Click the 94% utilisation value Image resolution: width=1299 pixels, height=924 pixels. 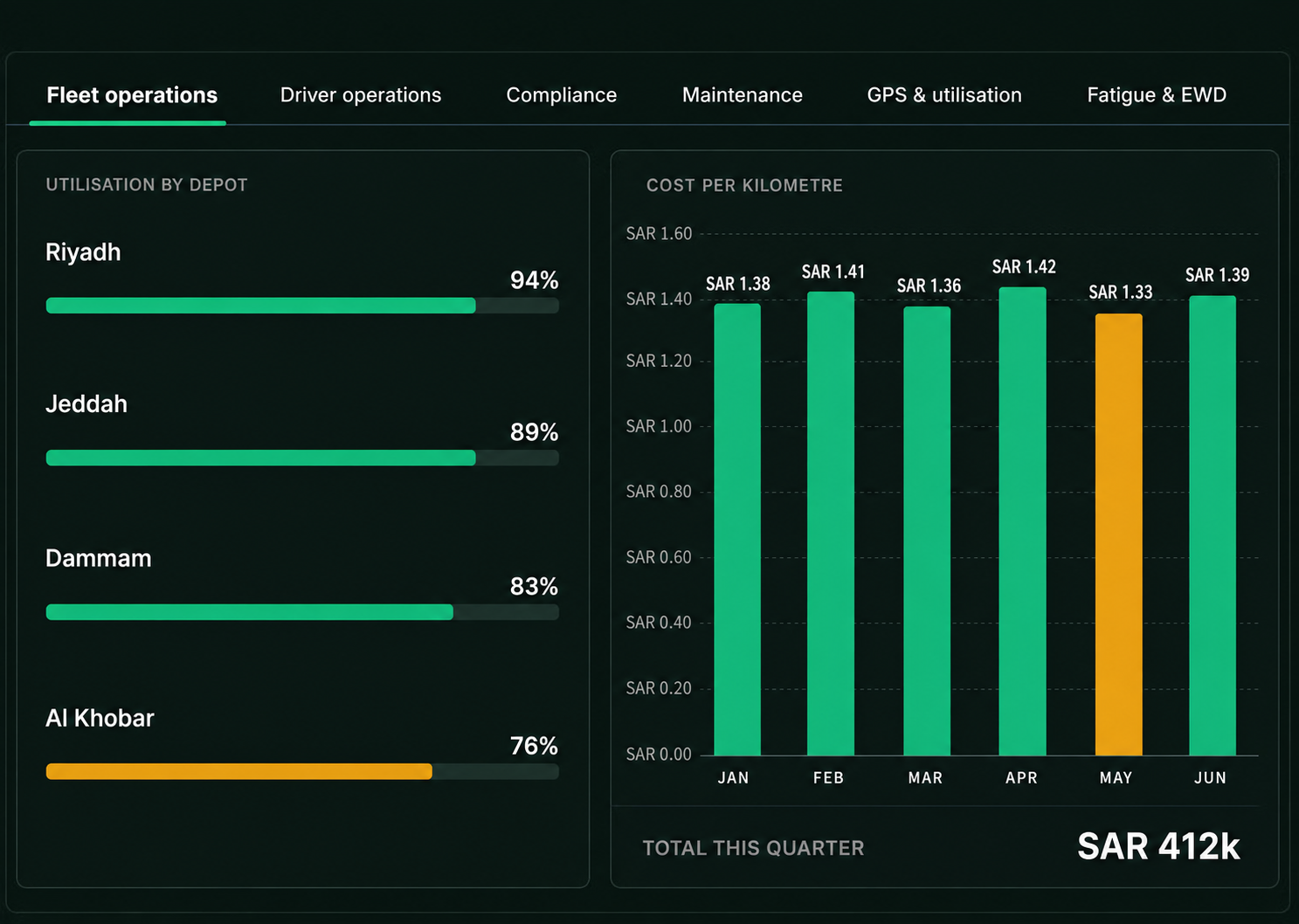click(535, 280)
